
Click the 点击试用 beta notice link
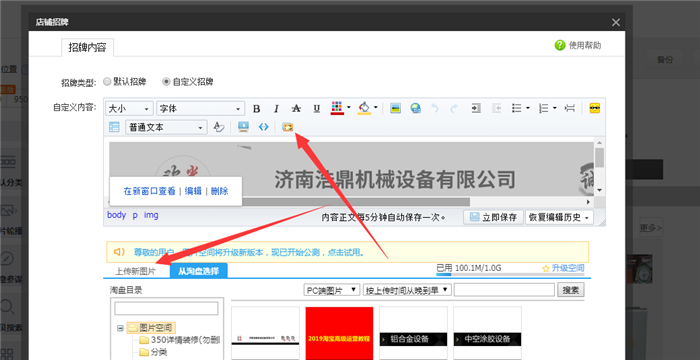345,252
